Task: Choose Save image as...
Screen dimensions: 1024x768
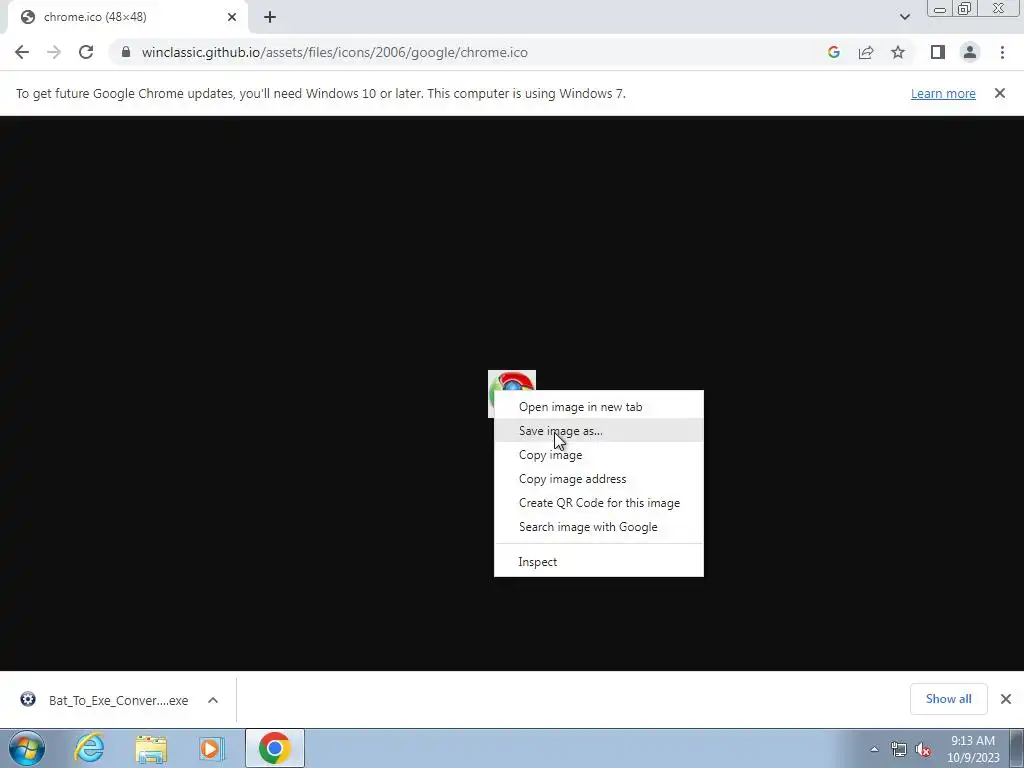Action: tap(599, 431)
